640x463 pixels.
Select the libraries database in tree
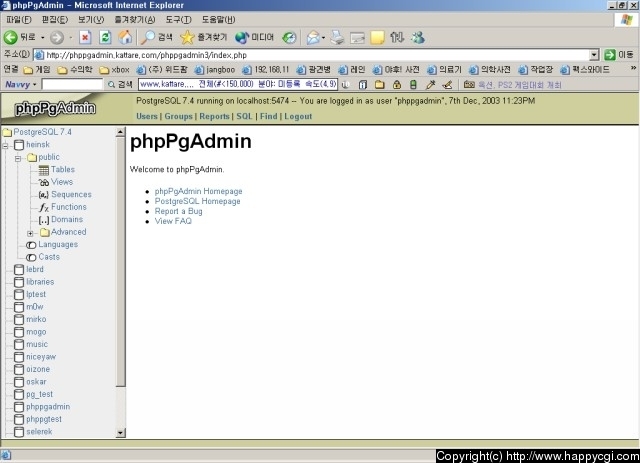pyautogui.click(x=40, y=282)
